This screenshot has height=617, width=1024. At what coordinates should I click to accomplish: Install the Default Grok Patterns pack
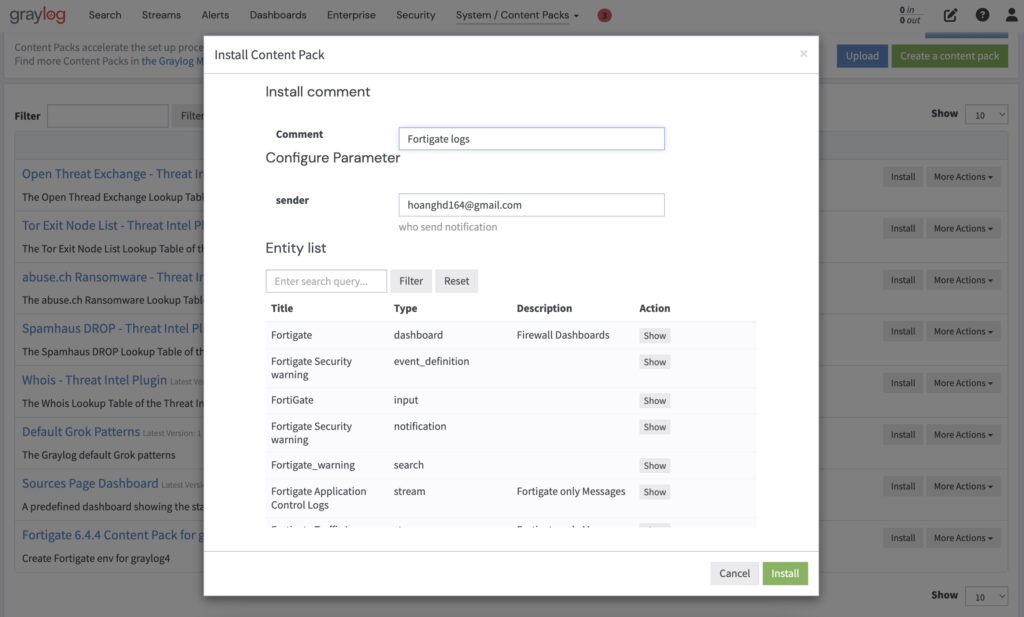(903, 435)
